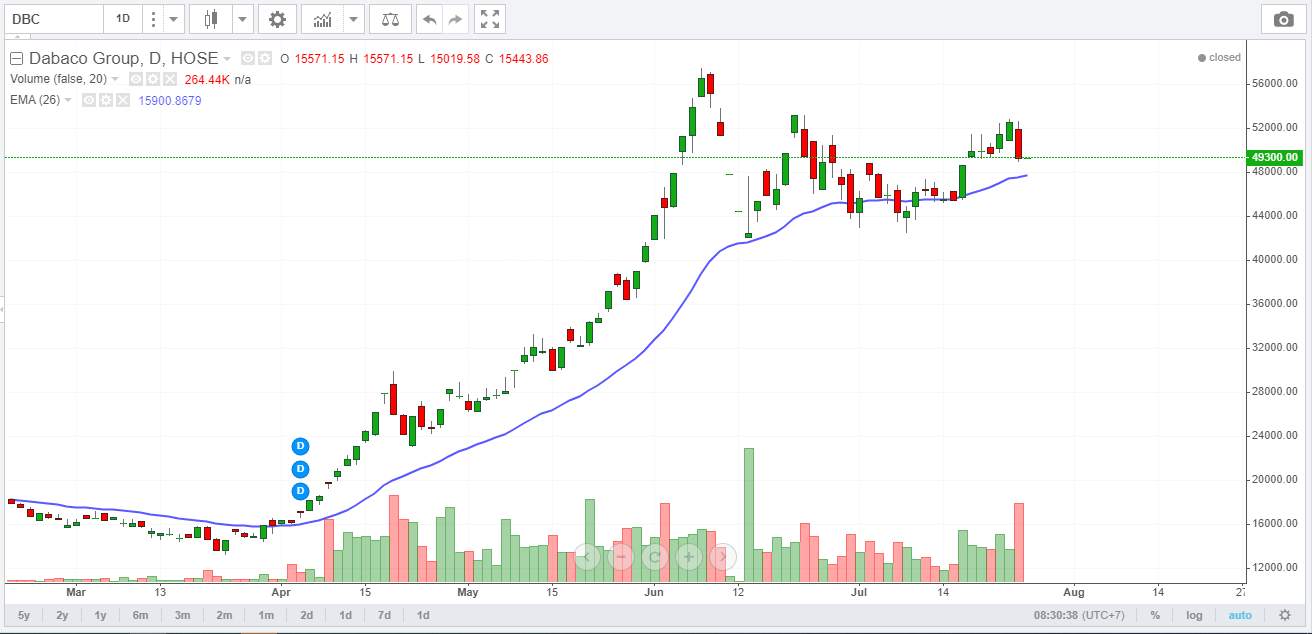Screen dimensions: 1312x634
Task: Select the 2m range button
Action: click(224, 615)
